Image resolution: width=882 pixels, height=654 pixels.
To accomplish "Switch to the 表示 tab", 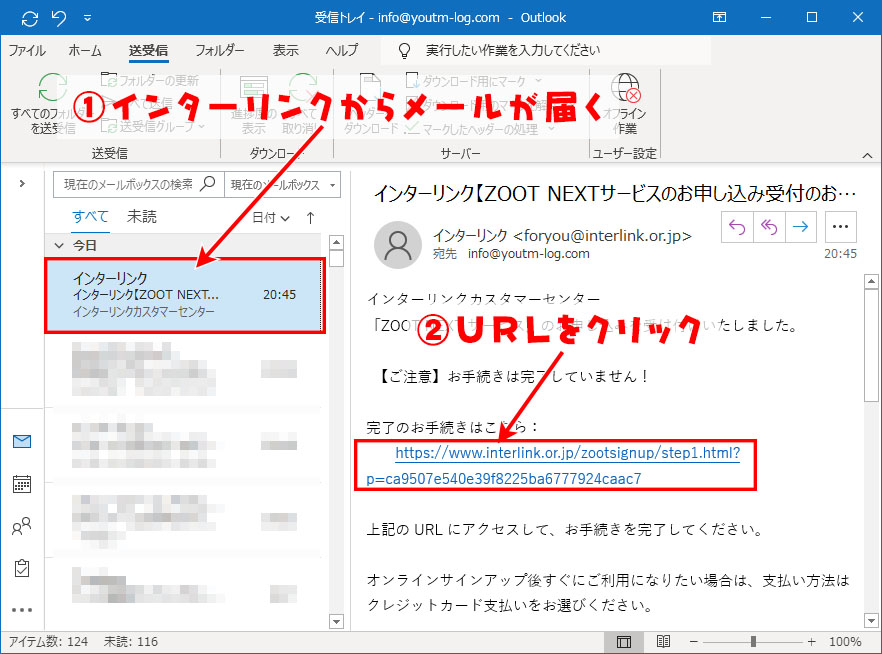I will coord(285,51).
